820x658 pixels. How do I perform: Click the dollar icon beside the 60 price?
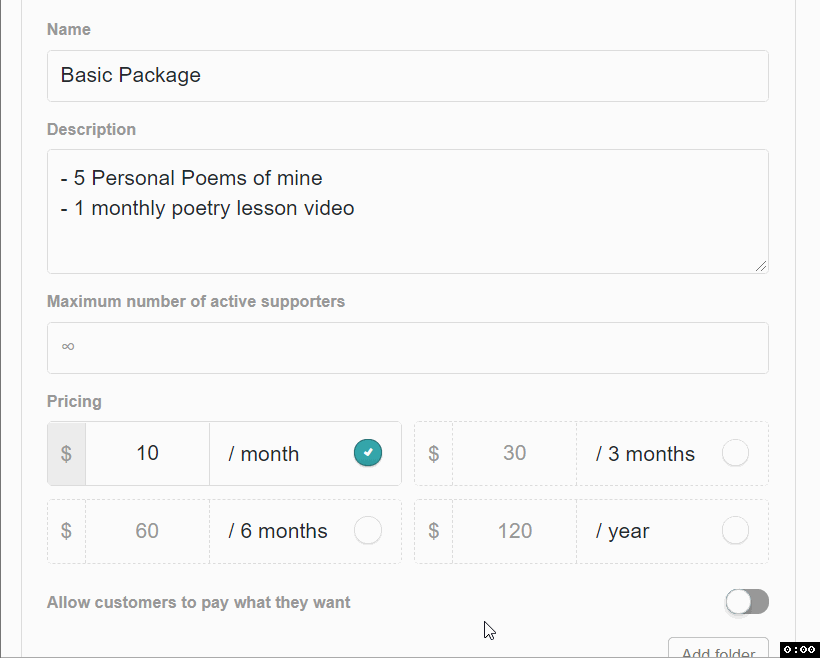coord(66,531)
